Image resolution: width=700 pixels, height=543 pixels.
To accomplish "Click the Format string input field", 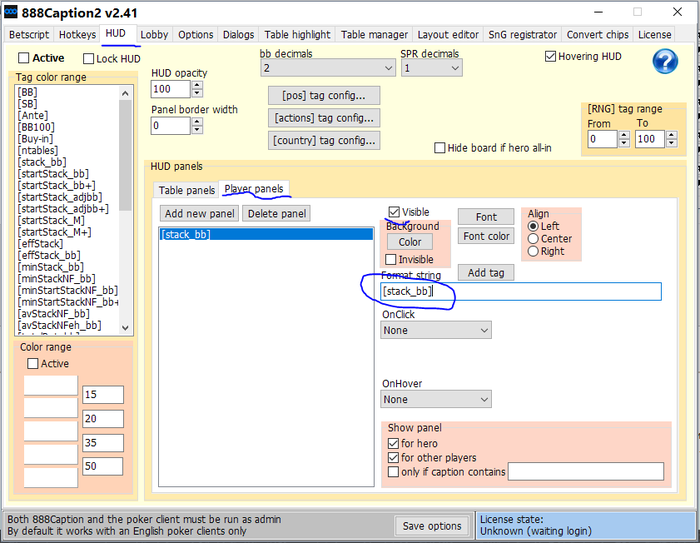I will [x=520, y=291].
